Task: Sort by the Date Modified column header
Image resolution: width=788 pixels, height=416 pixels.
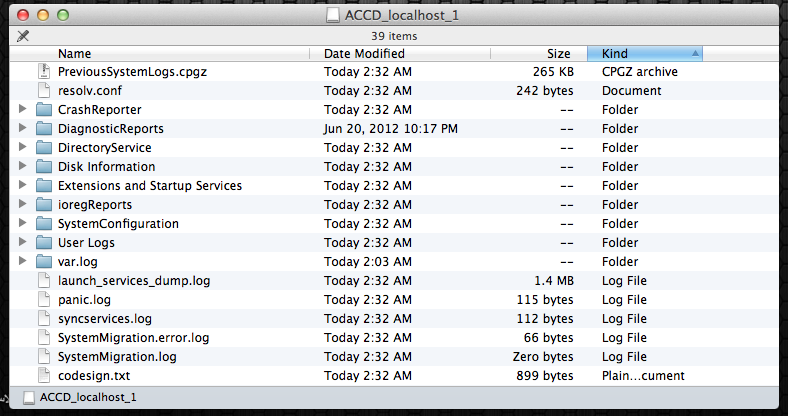Action: (x=364, y=54)
